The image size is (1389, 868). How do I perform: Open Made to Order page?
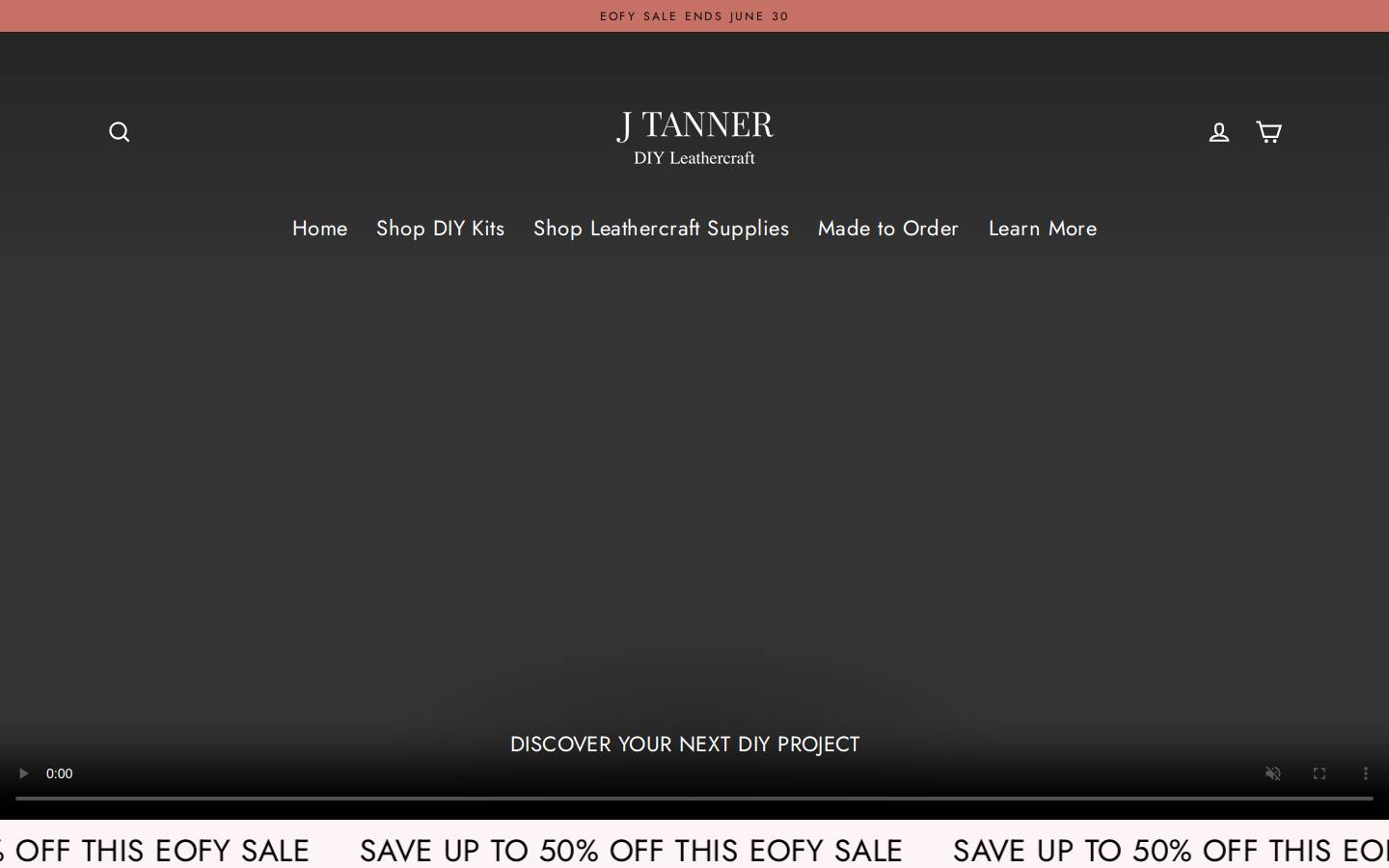click(x=888, y=229)
